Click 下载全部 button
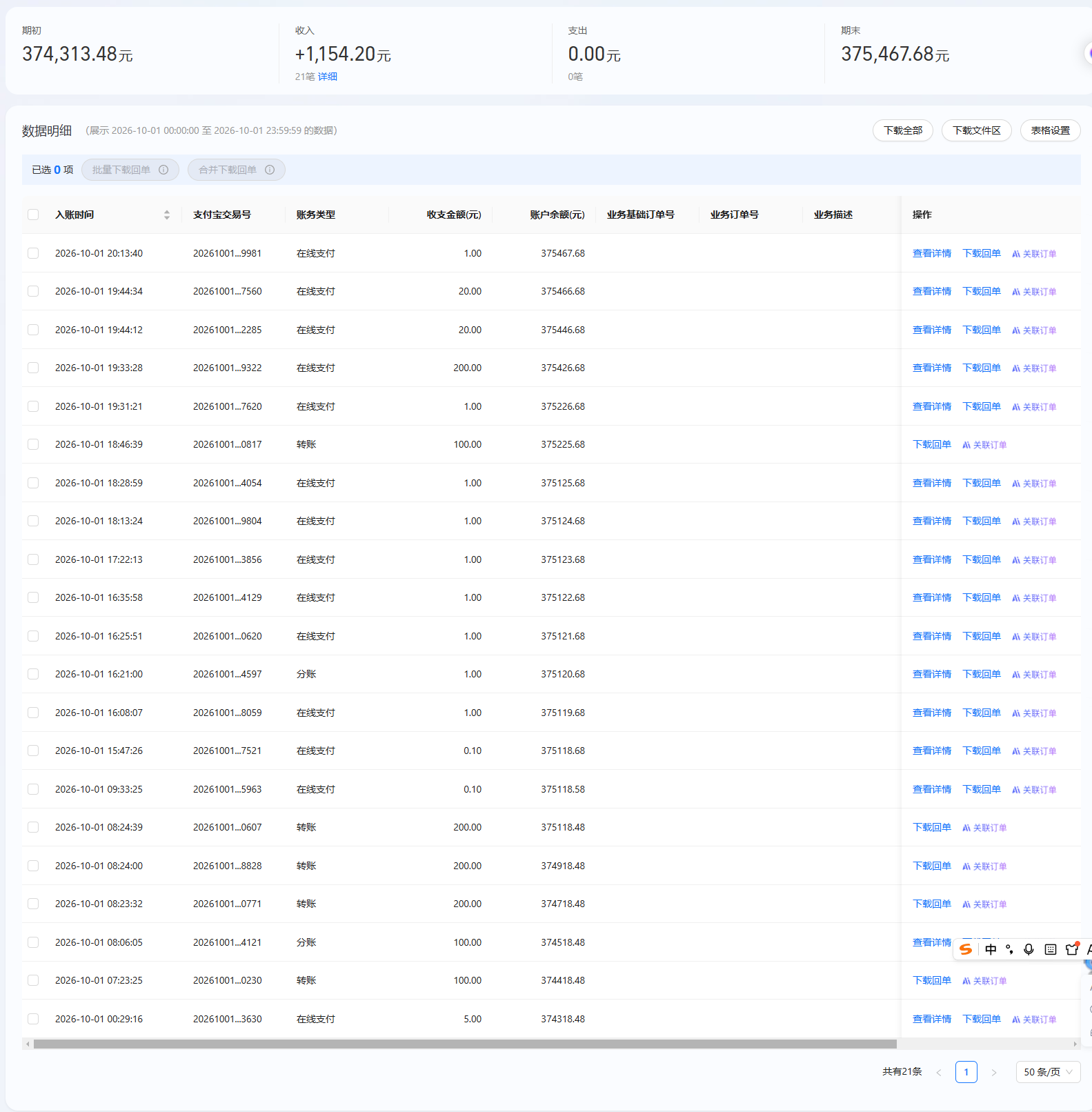 [903, 130]
